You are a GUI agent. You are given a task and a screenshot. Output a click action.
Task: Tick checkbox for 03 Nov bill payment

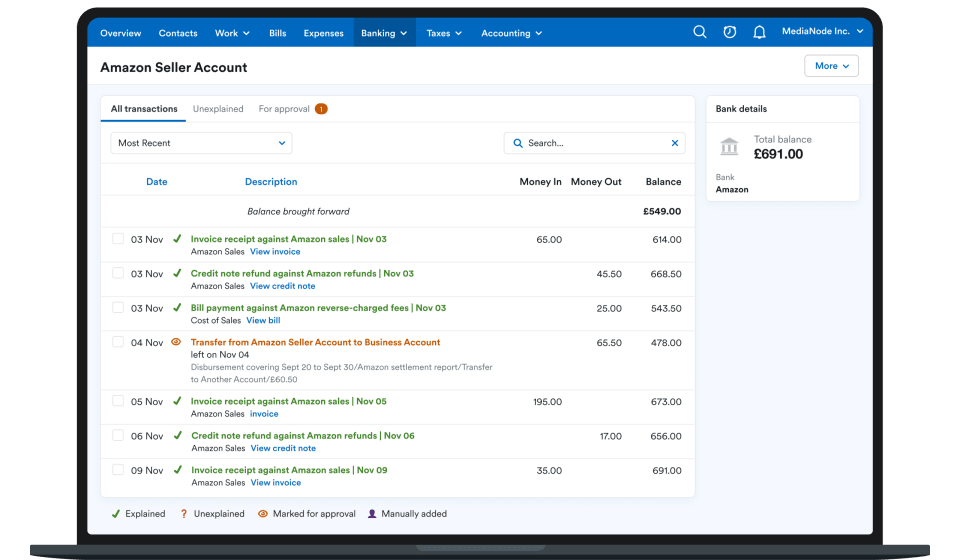(118, 307)
